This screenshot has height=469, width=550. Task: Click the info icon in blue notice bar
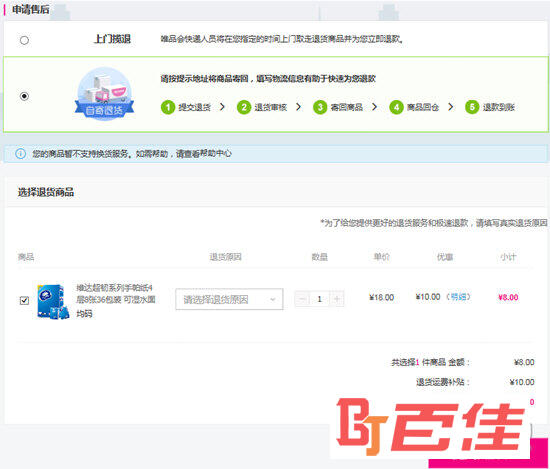pyautogui.click(x=20, y=154)
